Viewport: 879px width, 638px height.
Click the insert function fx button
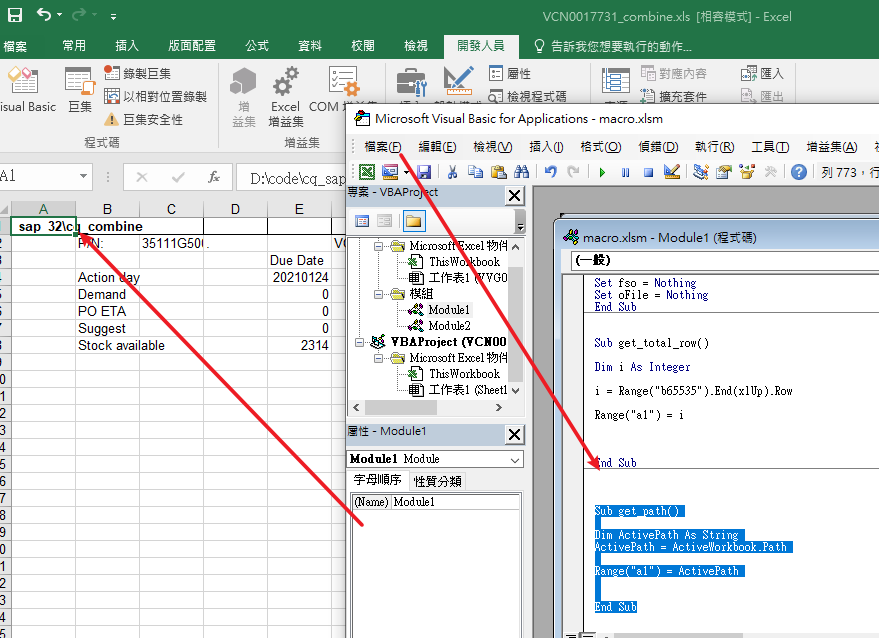click(214, 177)
